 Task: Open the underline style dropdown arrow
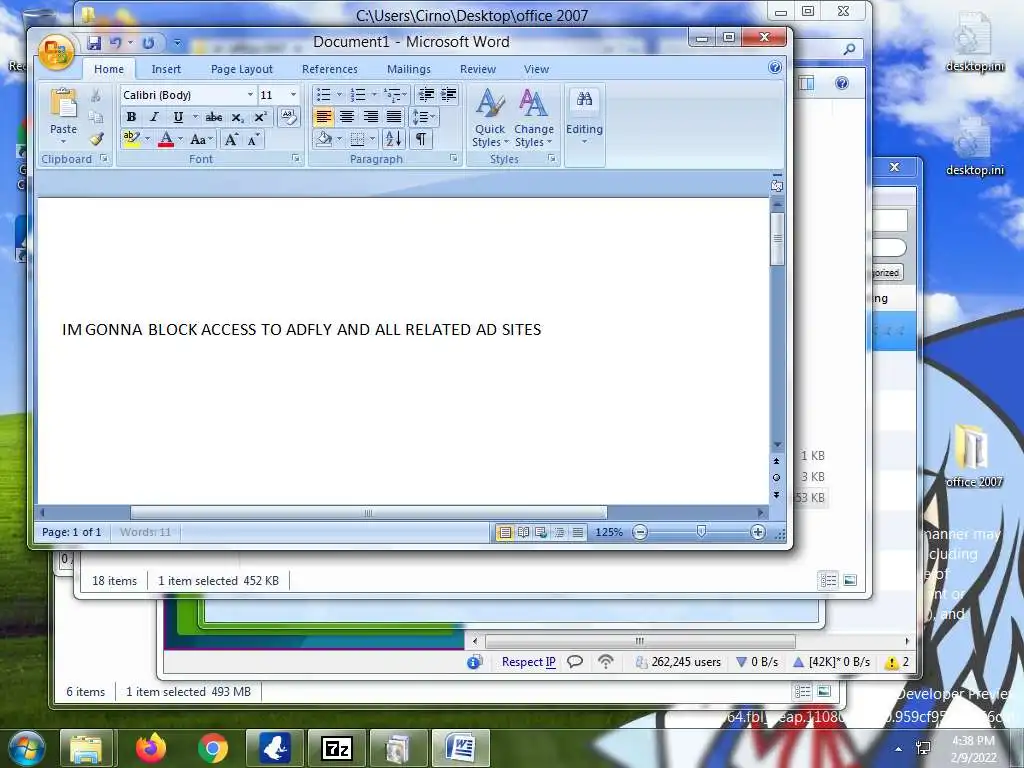click(x=195, y=118)
